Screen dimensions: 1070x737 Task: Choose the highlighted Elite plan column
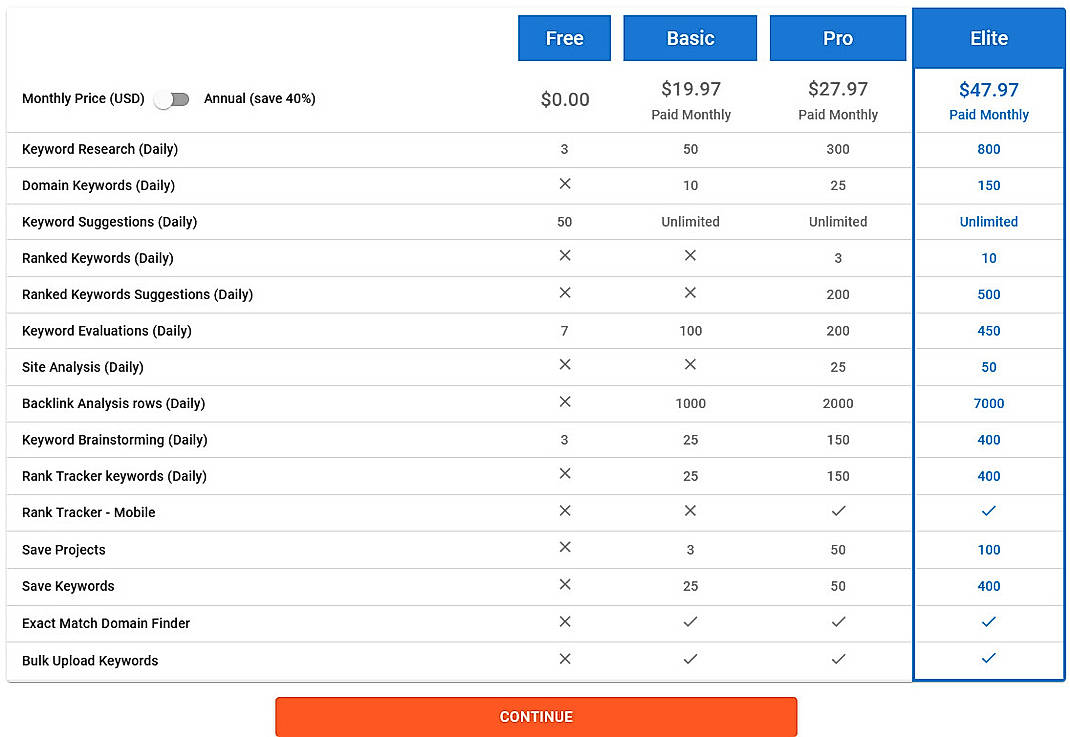[x=989, y=38]
